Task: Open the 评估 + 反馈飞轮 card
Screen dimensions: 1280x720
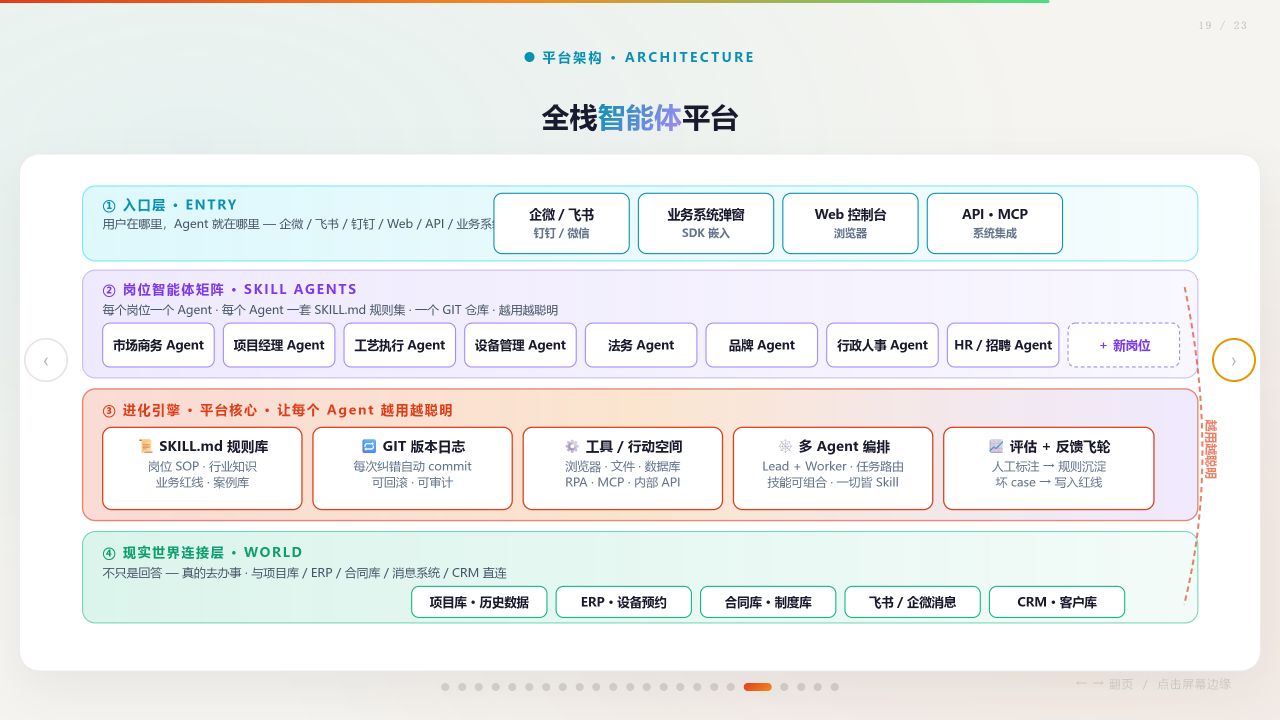Action: 1048,469
